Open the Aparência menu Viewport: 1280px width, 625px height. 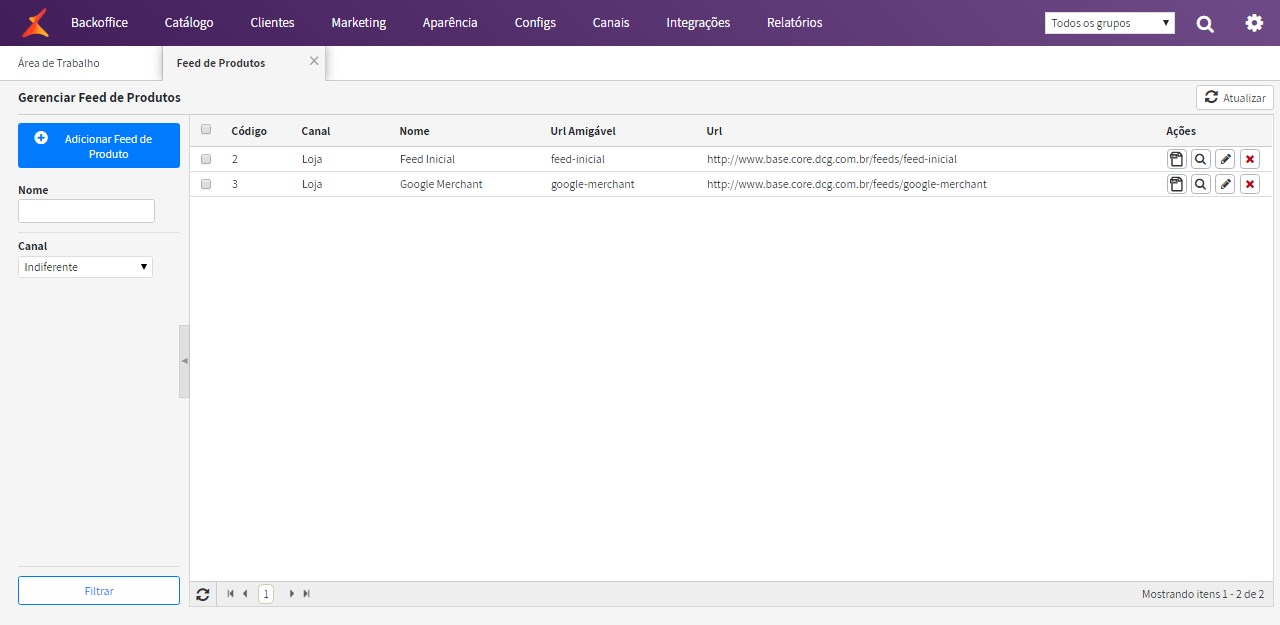pyautogui.click(x=450, y=23)
